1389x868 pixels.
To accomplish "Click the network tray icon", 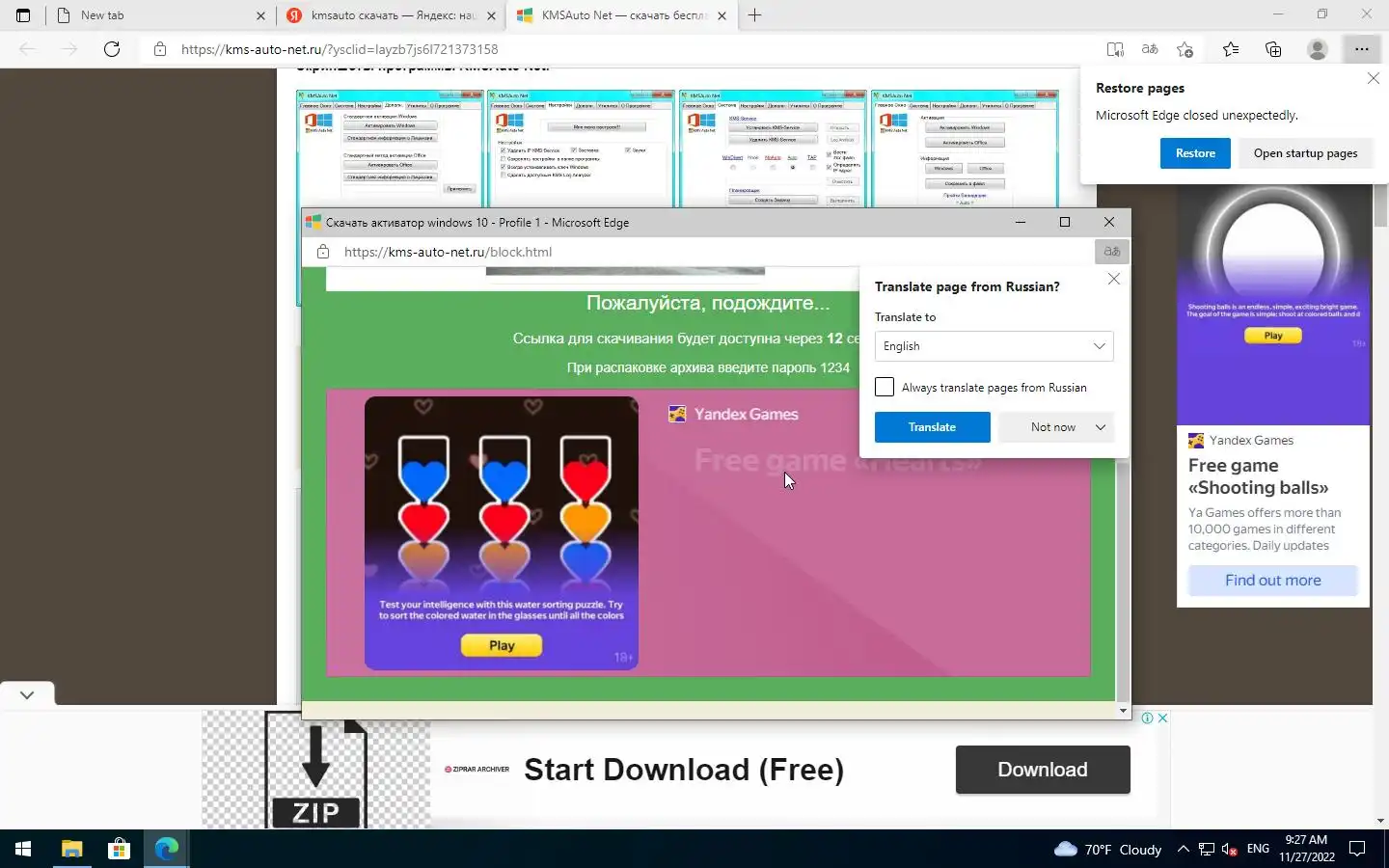I will (1206, 849).
